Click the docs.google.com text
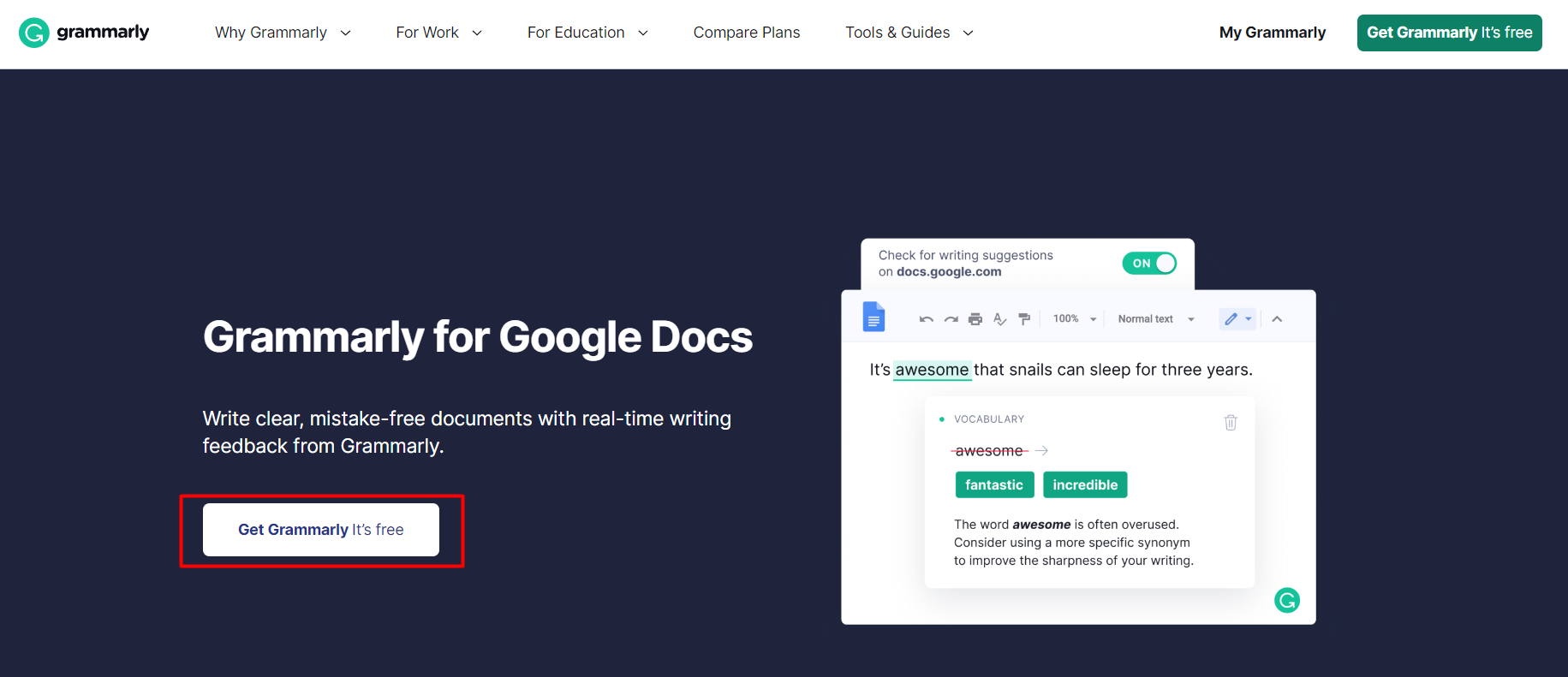This screenshot has height=677, width=1568. point(949,272)
